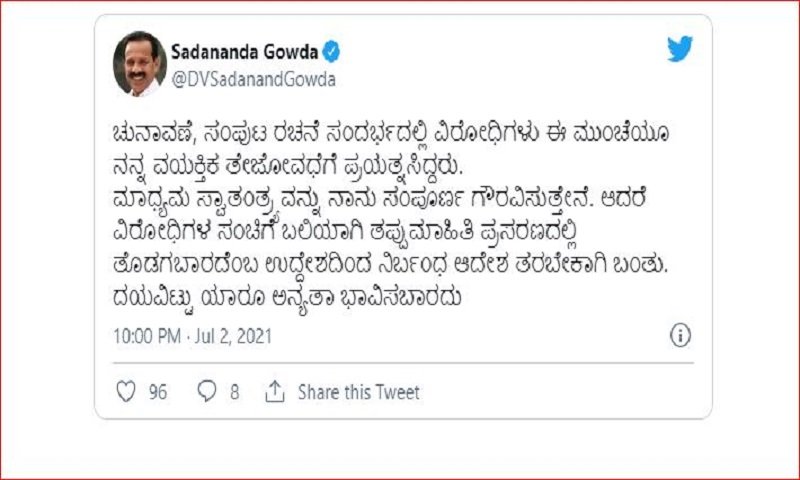This screenshot has width=800, height=480.
Task: Click the tweet line starting with ತೊಡಗಬಾರದೆಂಬ
Action: pos(390,266)
